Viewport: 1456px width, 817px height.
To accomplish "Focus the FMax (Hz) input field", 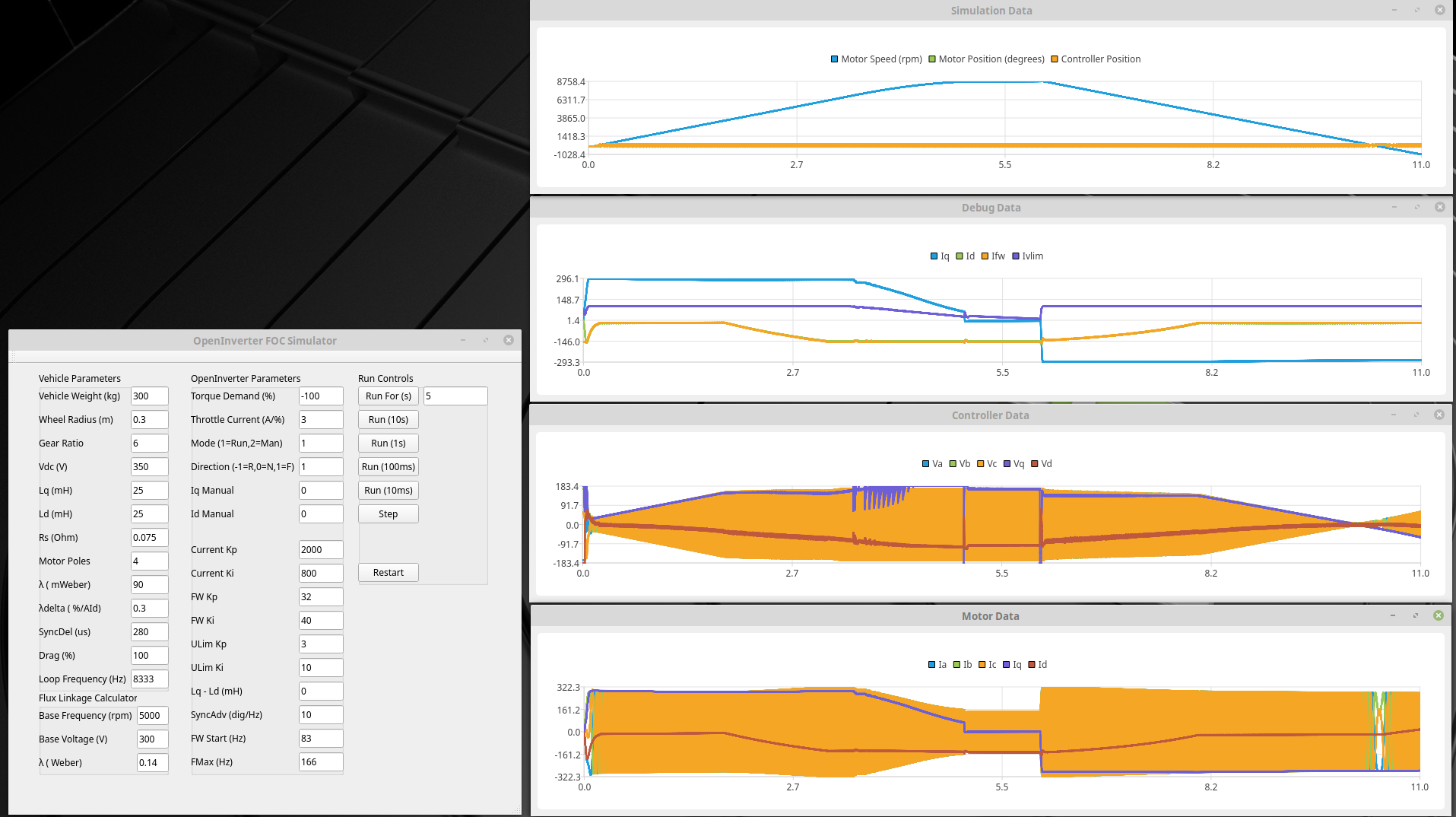I will tap(320, 762).
